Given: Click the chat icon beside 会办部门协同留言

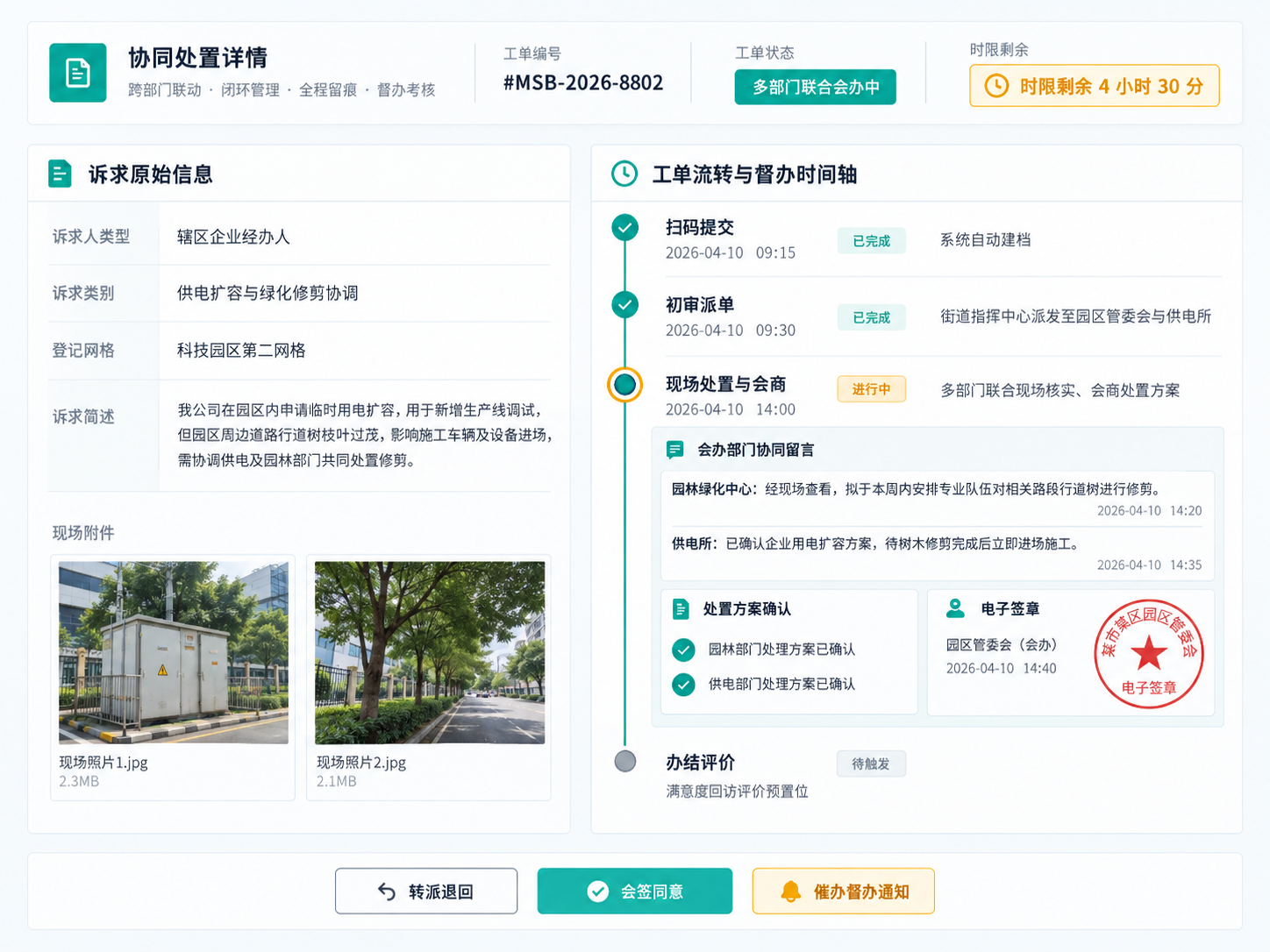Looking at the screenshot, I should 674,450.
